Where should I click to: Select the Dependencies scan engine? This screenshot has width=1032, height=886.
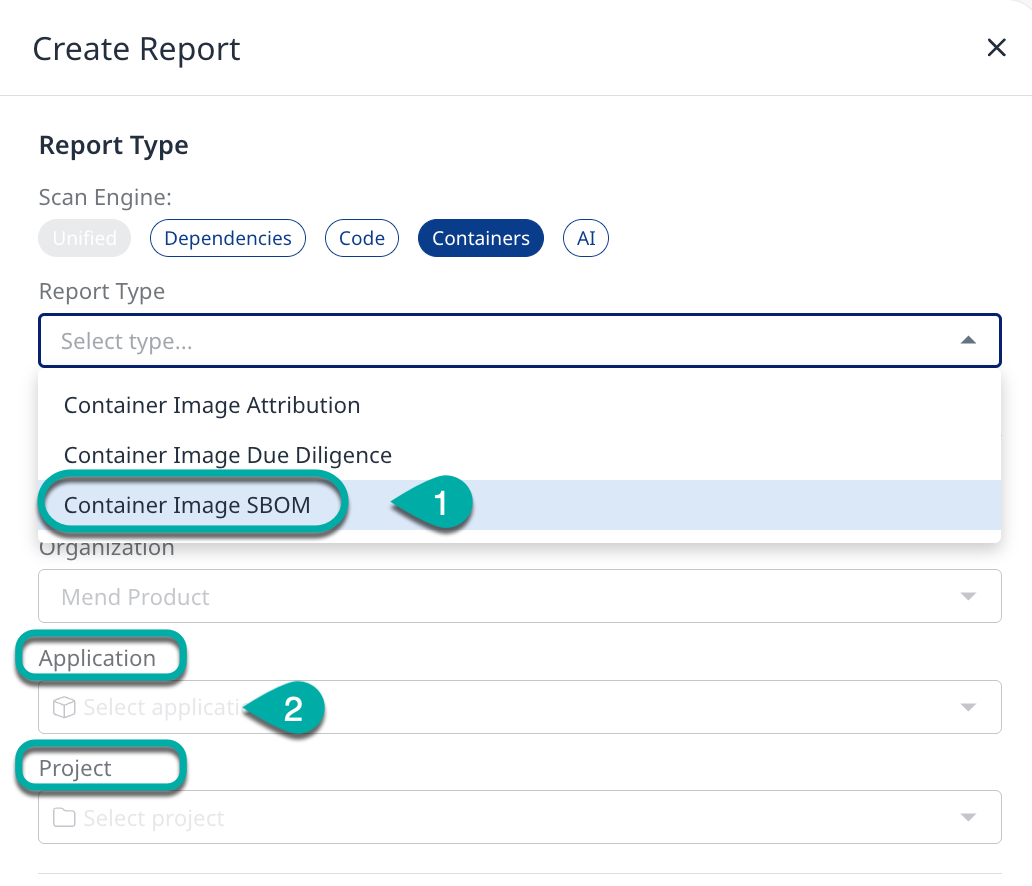pyautogui.click(x=228, y=238)
